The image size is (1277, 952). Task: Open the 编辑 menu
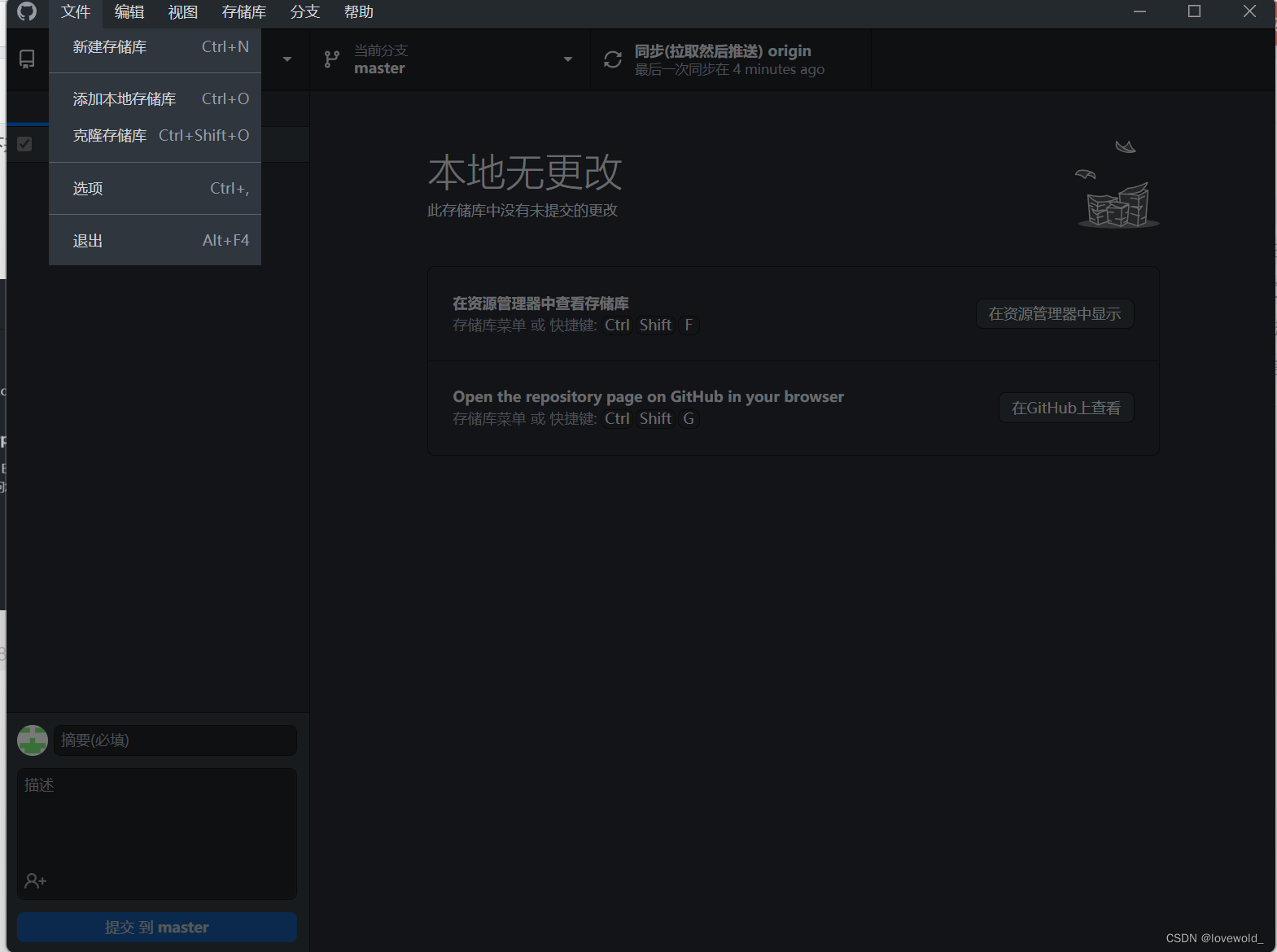point(129,12)
